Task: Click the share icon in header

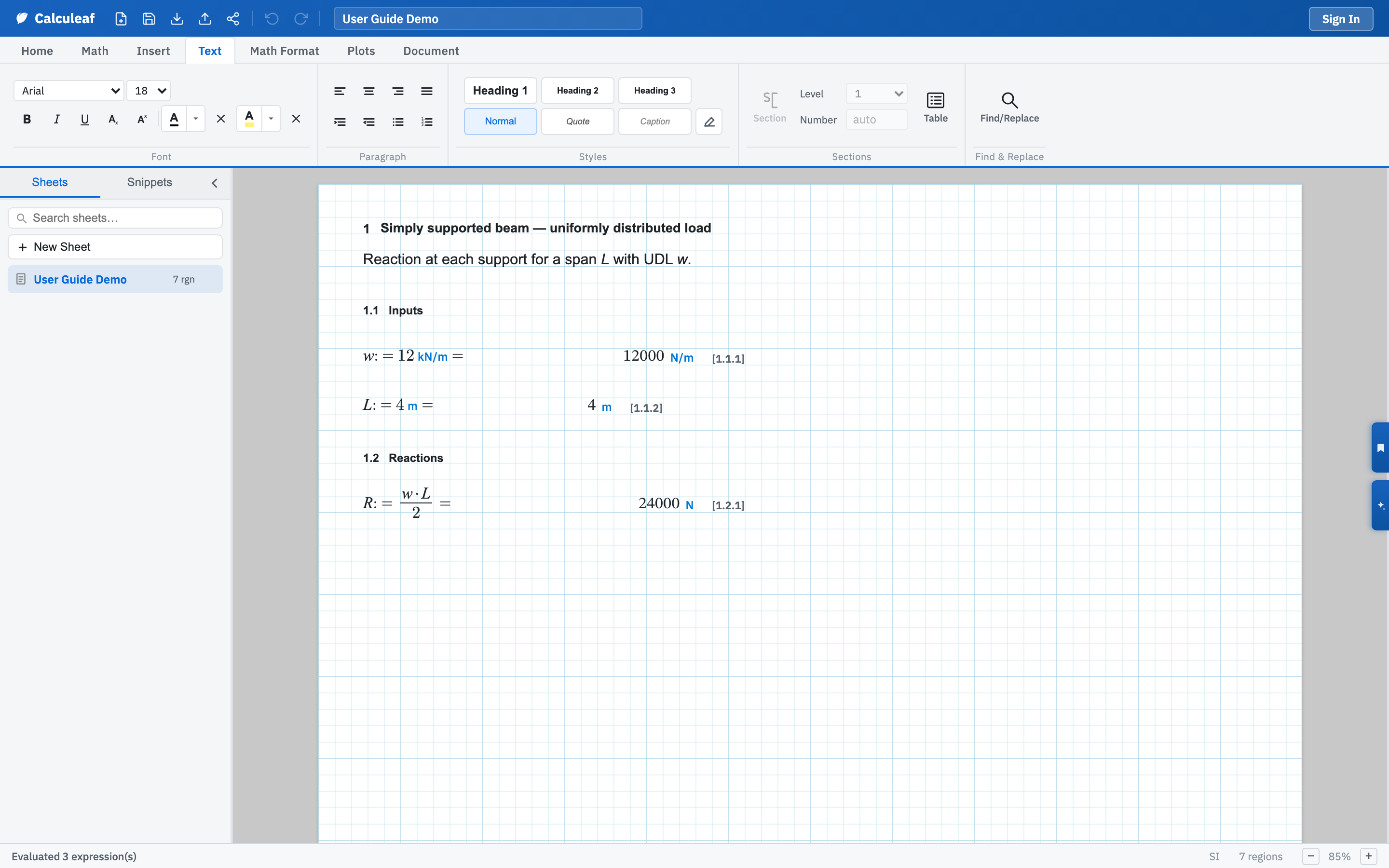Action: click(233, 18)
